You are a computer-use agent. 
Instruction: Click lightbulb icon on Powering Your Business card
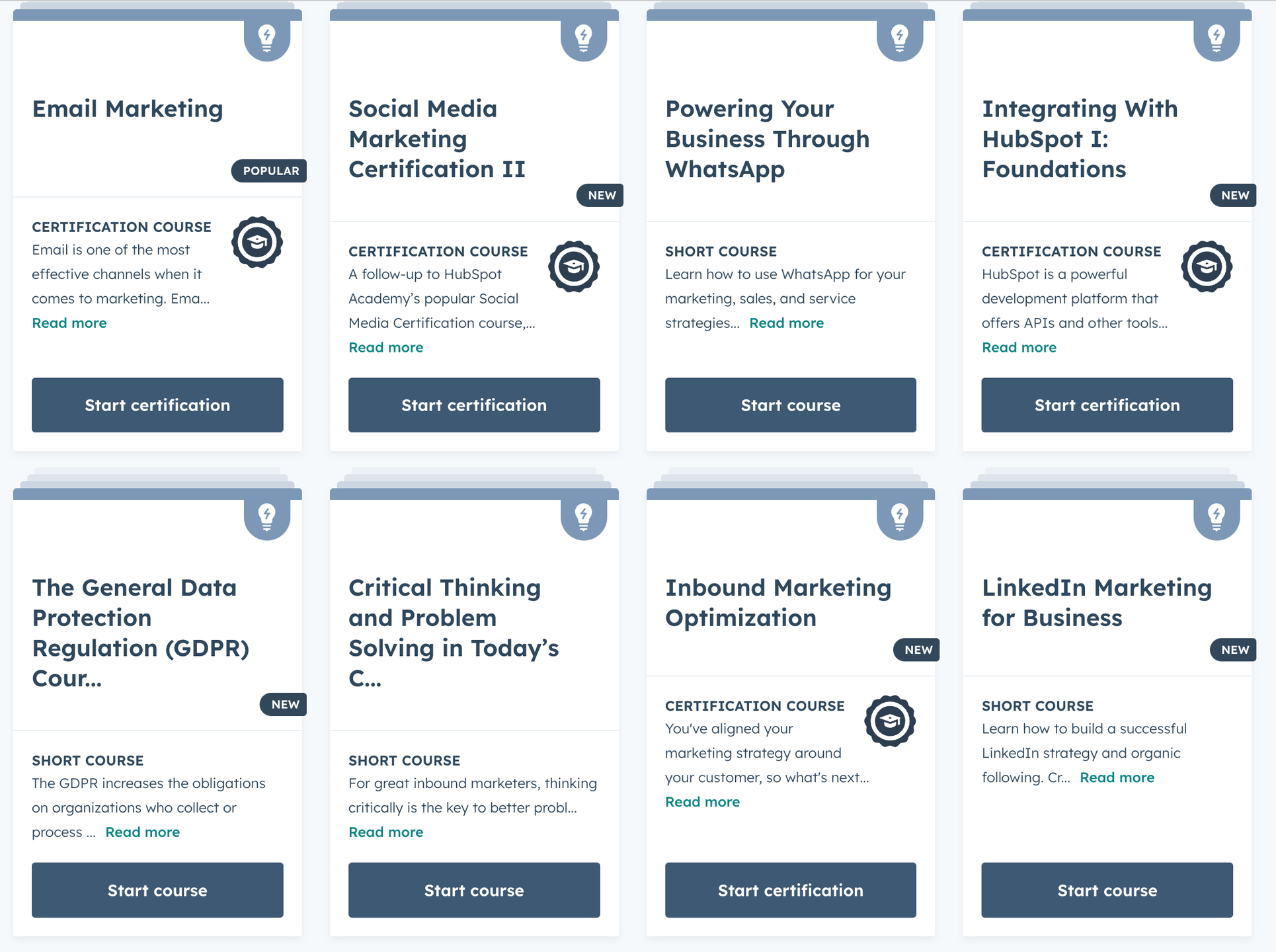(899, 38)
